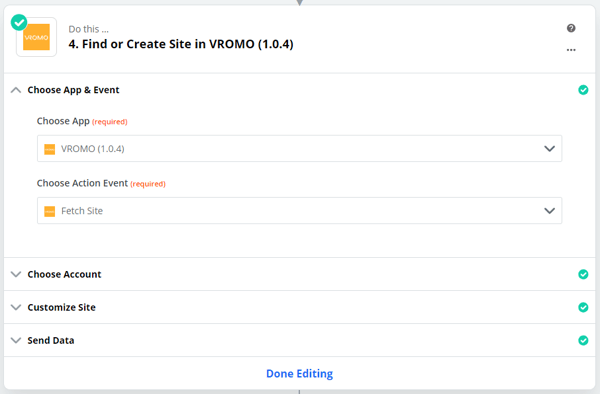Click the Choose App & Event heading
This screenshot has height=394, width=600.
[x=73, y=90]
